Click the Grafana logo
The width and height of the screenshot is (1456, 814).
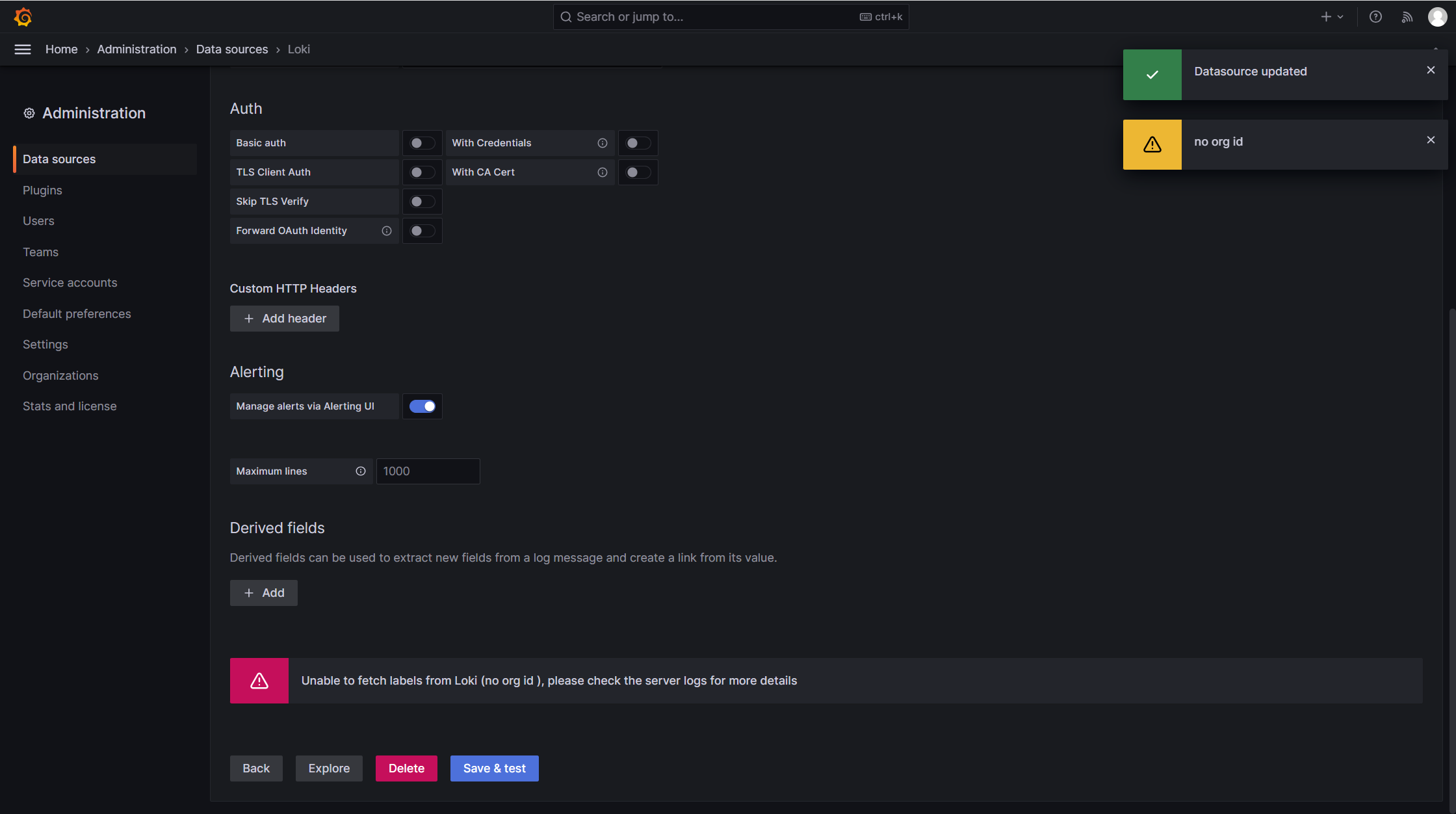[x=23, y=17]
